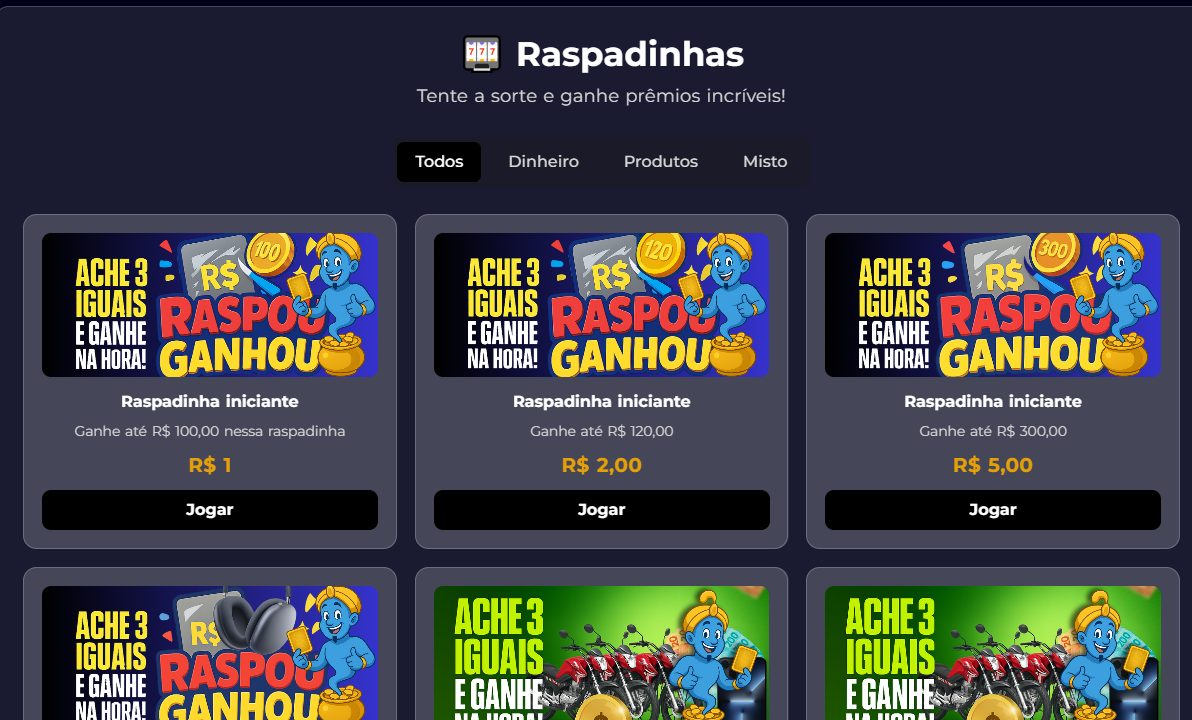1192x720 pixels.
Task: Click the R$ 5,00 price label
Action: 993,465
